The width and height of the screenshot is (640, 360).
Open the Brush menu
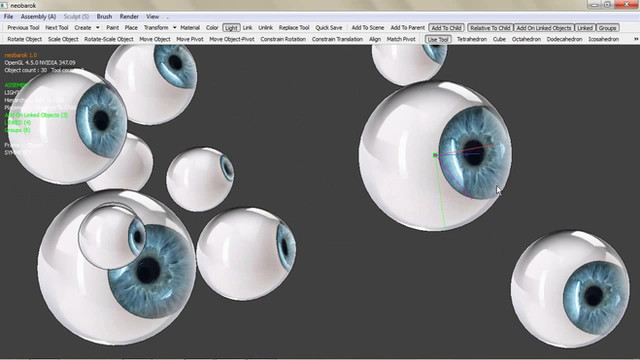coord(104,17)
